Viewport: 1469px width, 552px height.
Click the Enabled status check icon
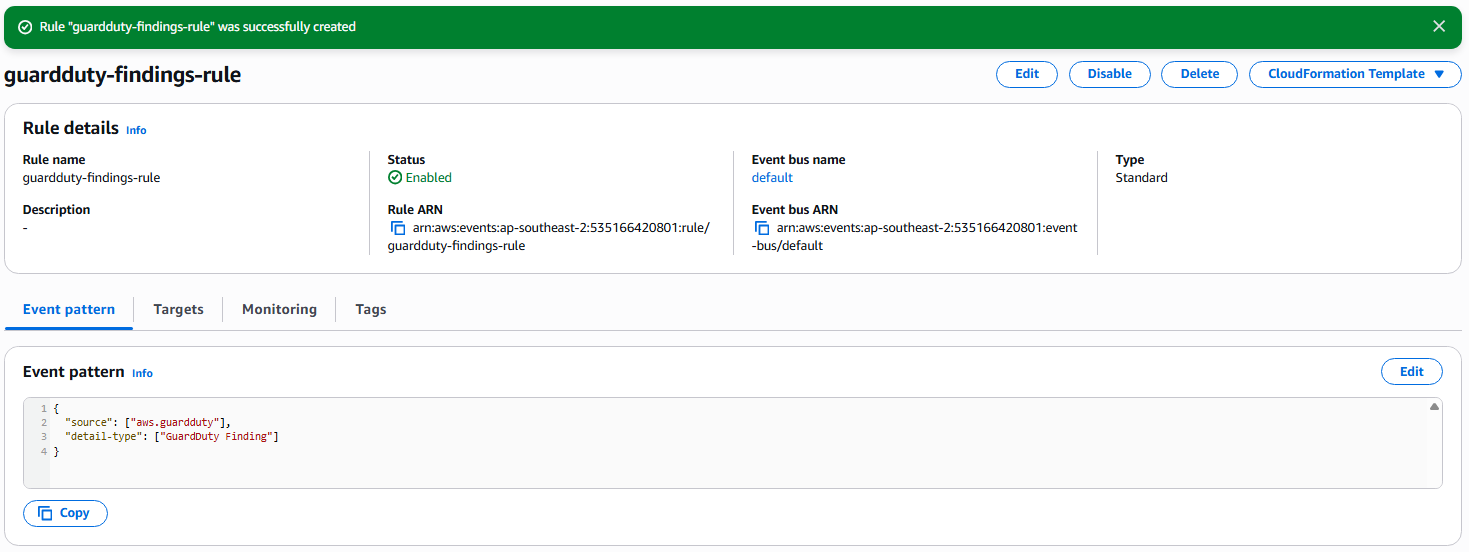tap(395, 178)
